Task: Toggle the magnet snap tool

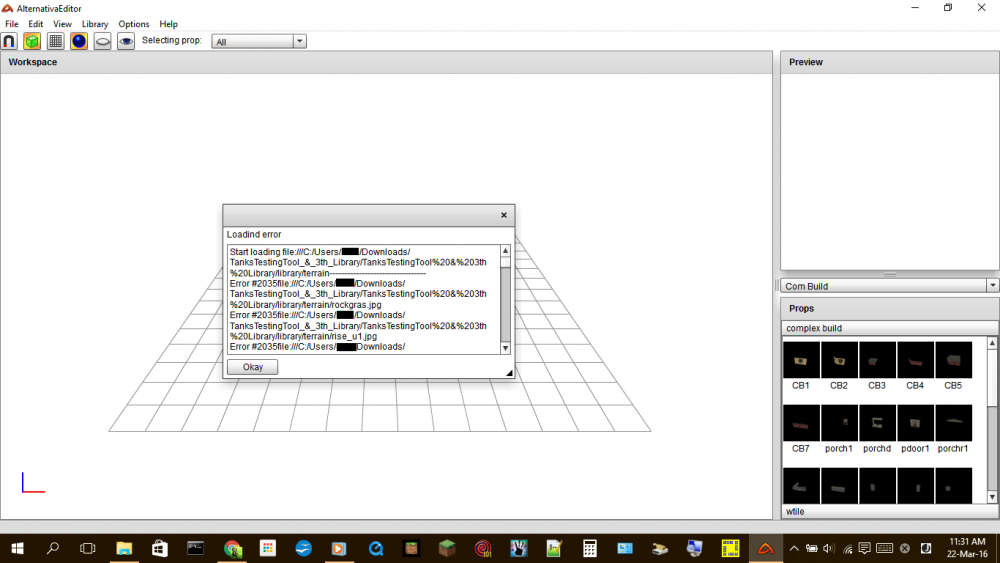Action: (9, 41)
